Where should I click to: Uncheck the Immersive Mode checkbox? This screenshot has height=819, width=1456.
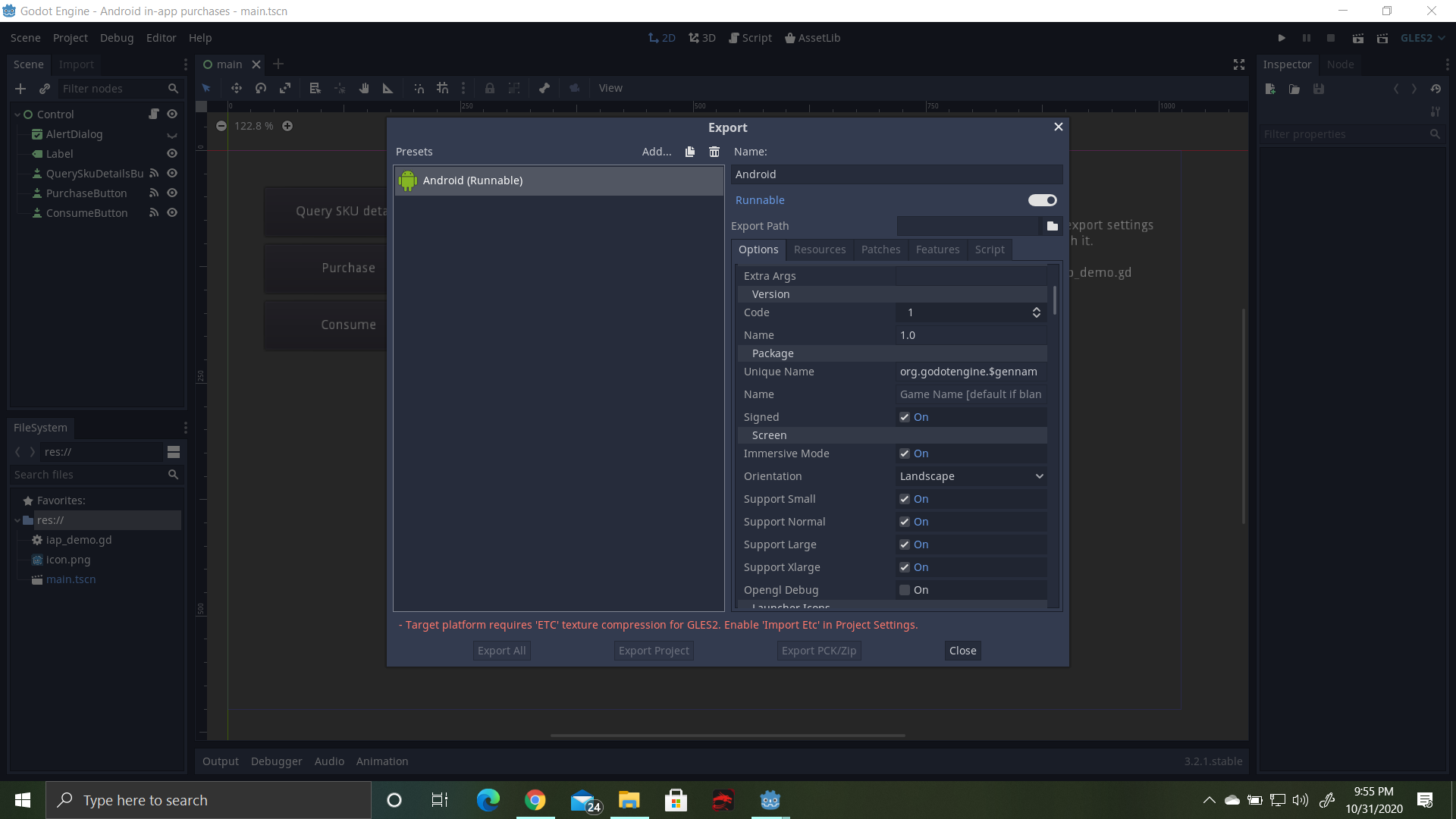[905, 453]
